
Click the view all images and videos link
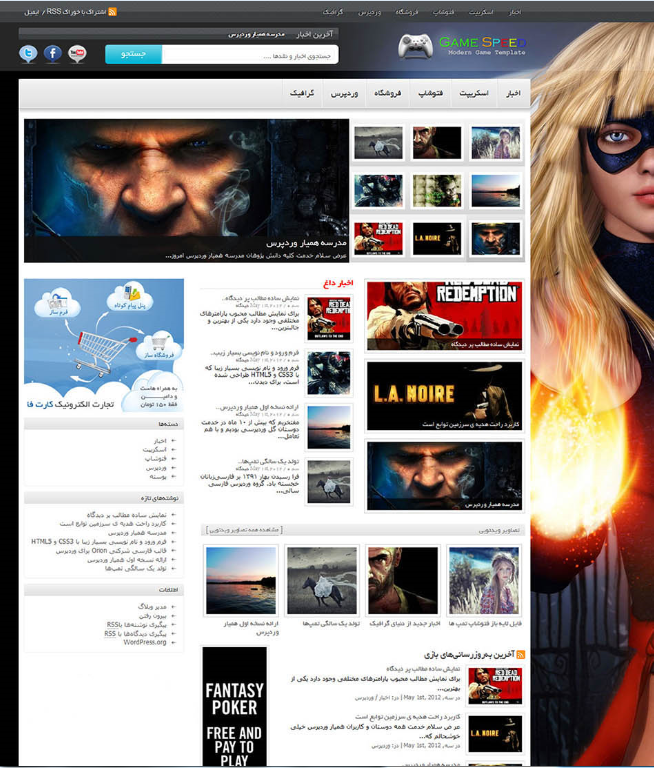point(244,529)
